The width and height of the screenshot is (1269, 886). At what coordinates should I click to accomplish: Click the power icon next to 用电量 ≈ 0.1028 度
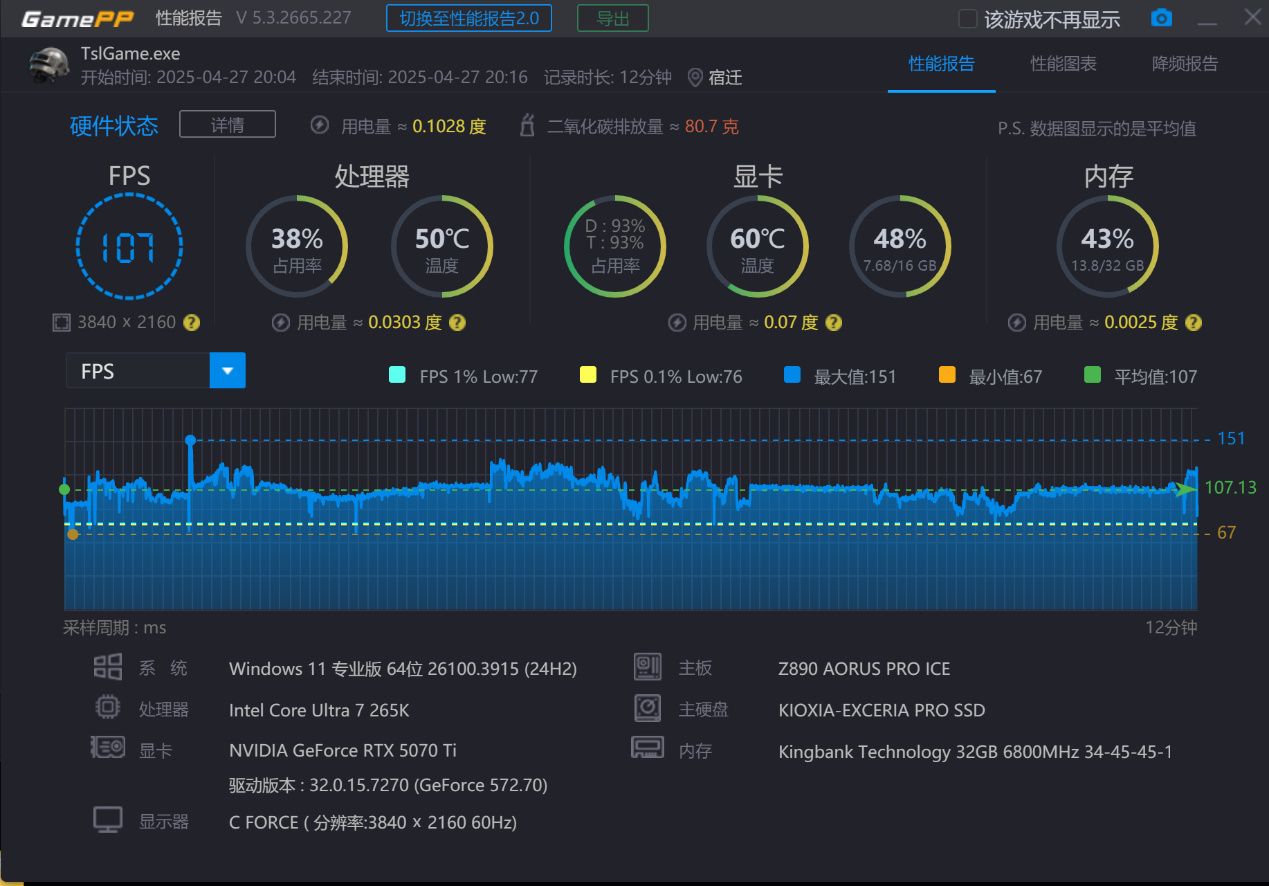(320, 126)
